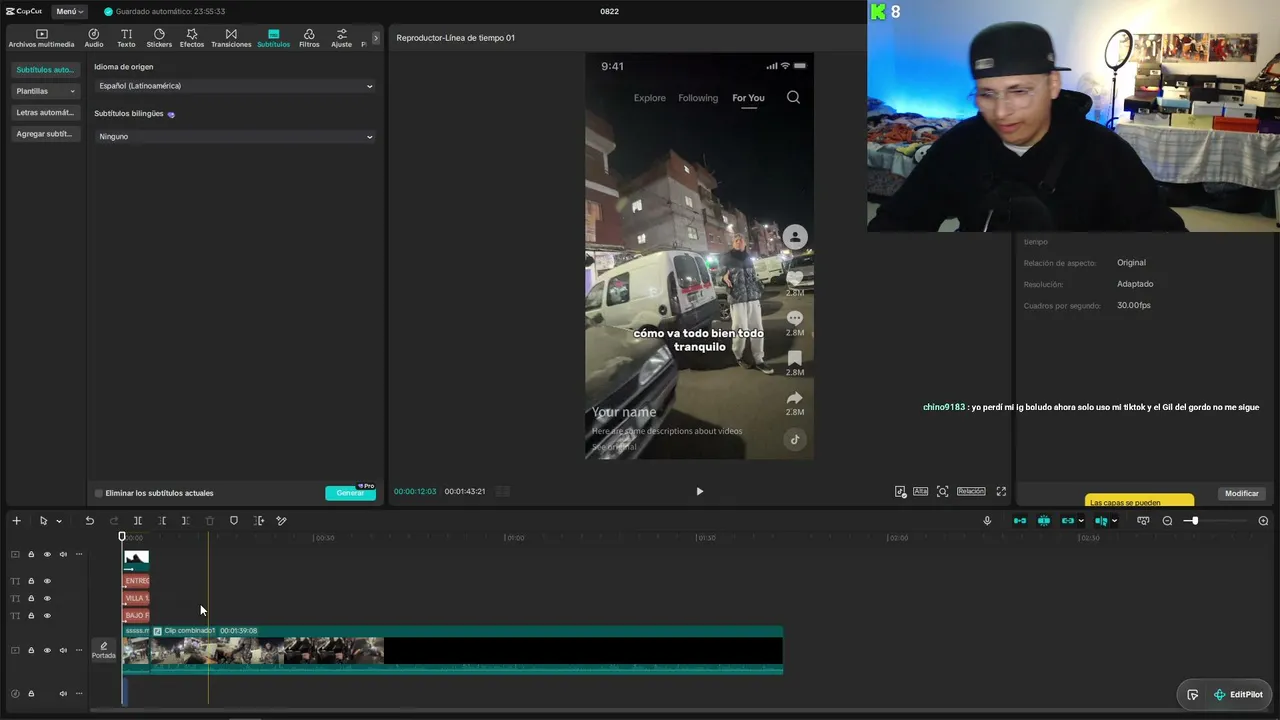Click the cursor icon beside EditPilot
Image resolution: width=1280 pixels, height=720 pixels.
coord(1193,695)
